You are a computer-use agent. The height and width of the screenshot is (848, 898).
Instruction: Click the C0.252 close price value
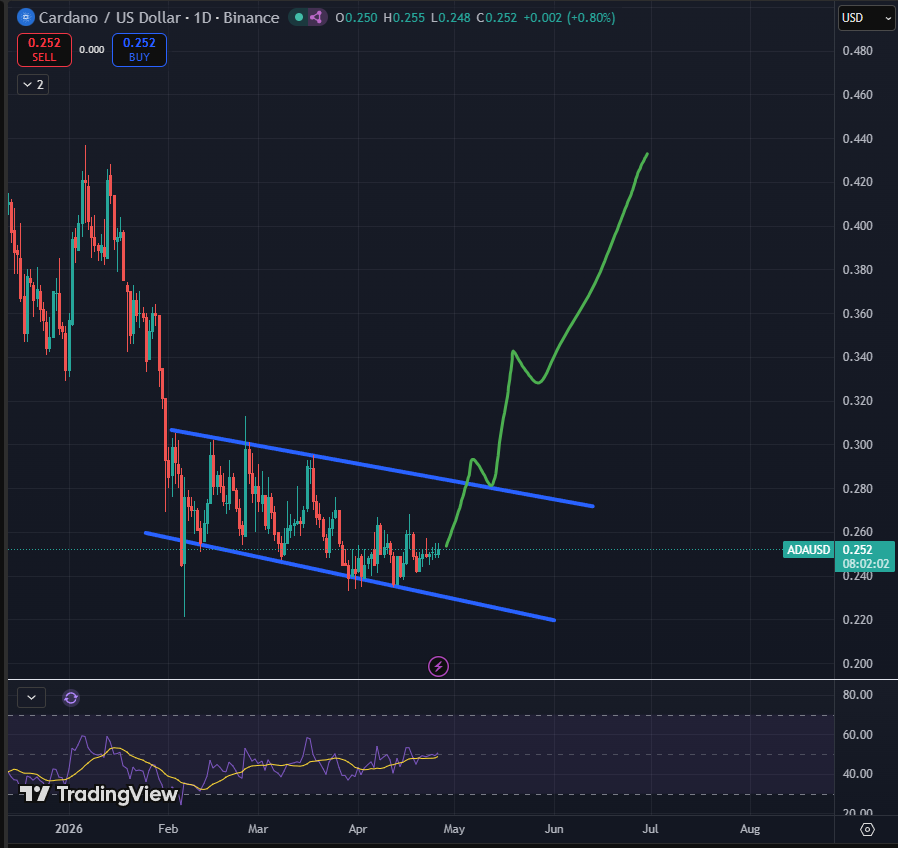coord(497,18)
